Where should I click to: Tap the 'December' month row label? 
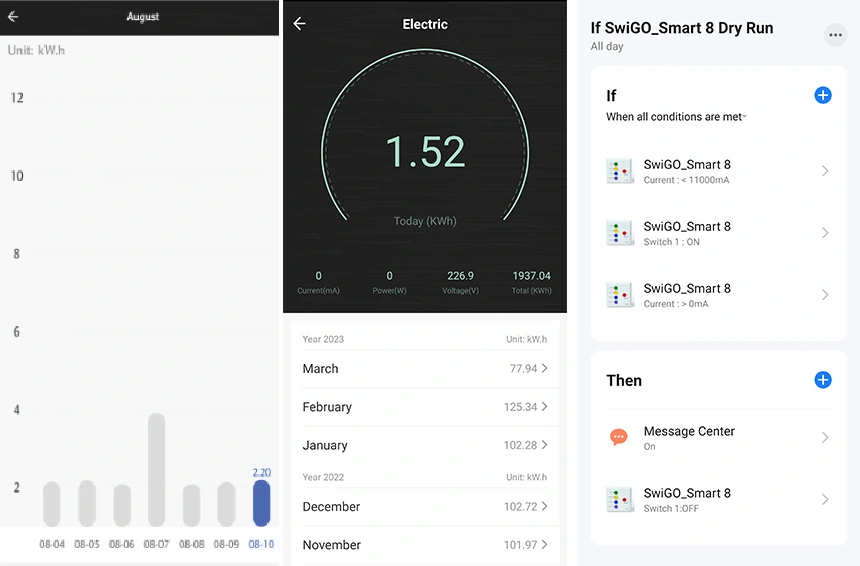coord(331,507)
